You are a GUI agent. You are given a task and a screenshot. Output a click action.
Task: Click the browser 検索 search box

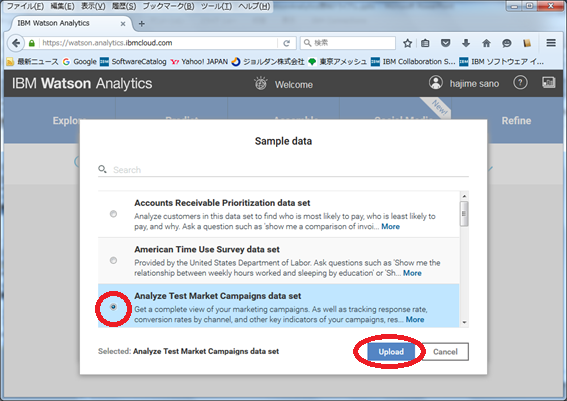(x=348, y=43)
